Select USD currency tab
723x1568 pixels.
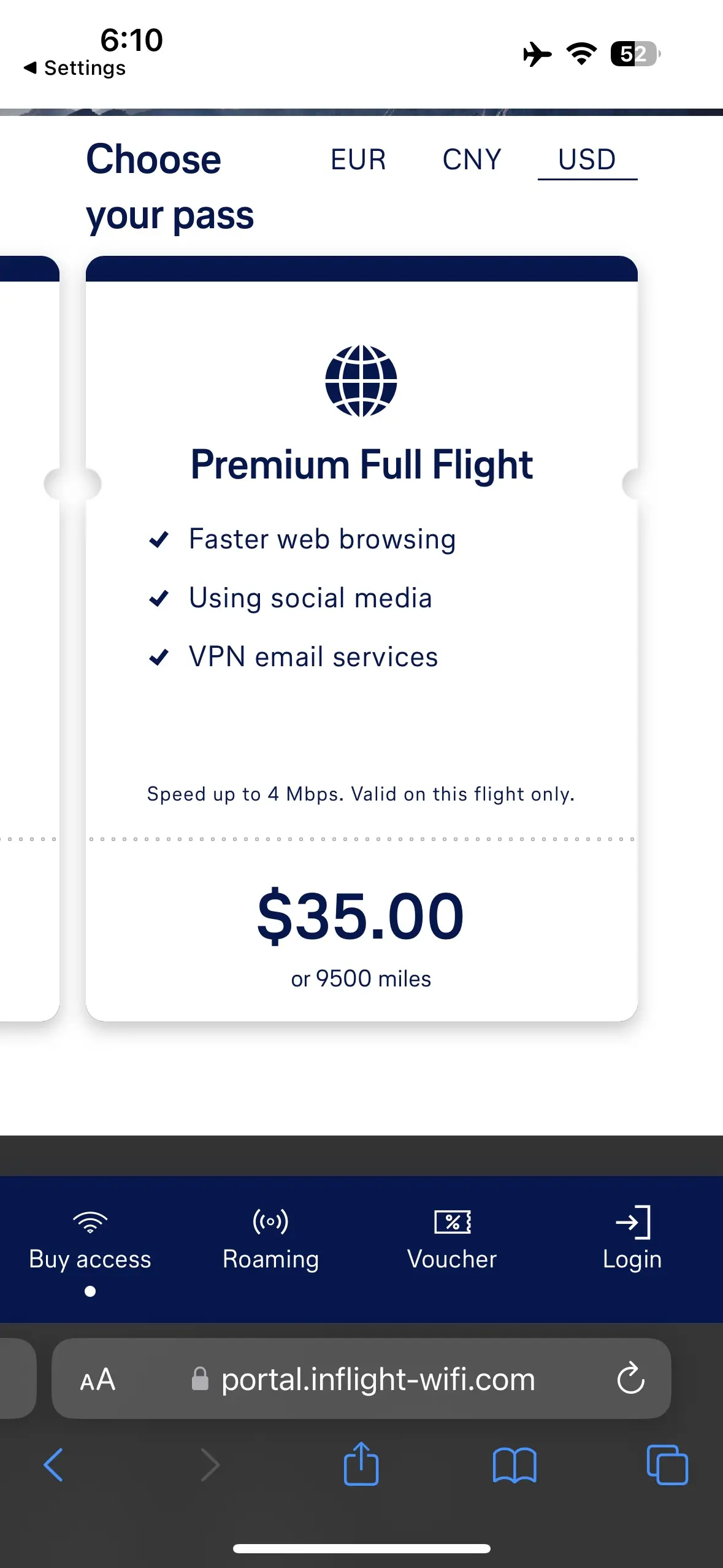[x=586, y=160]
